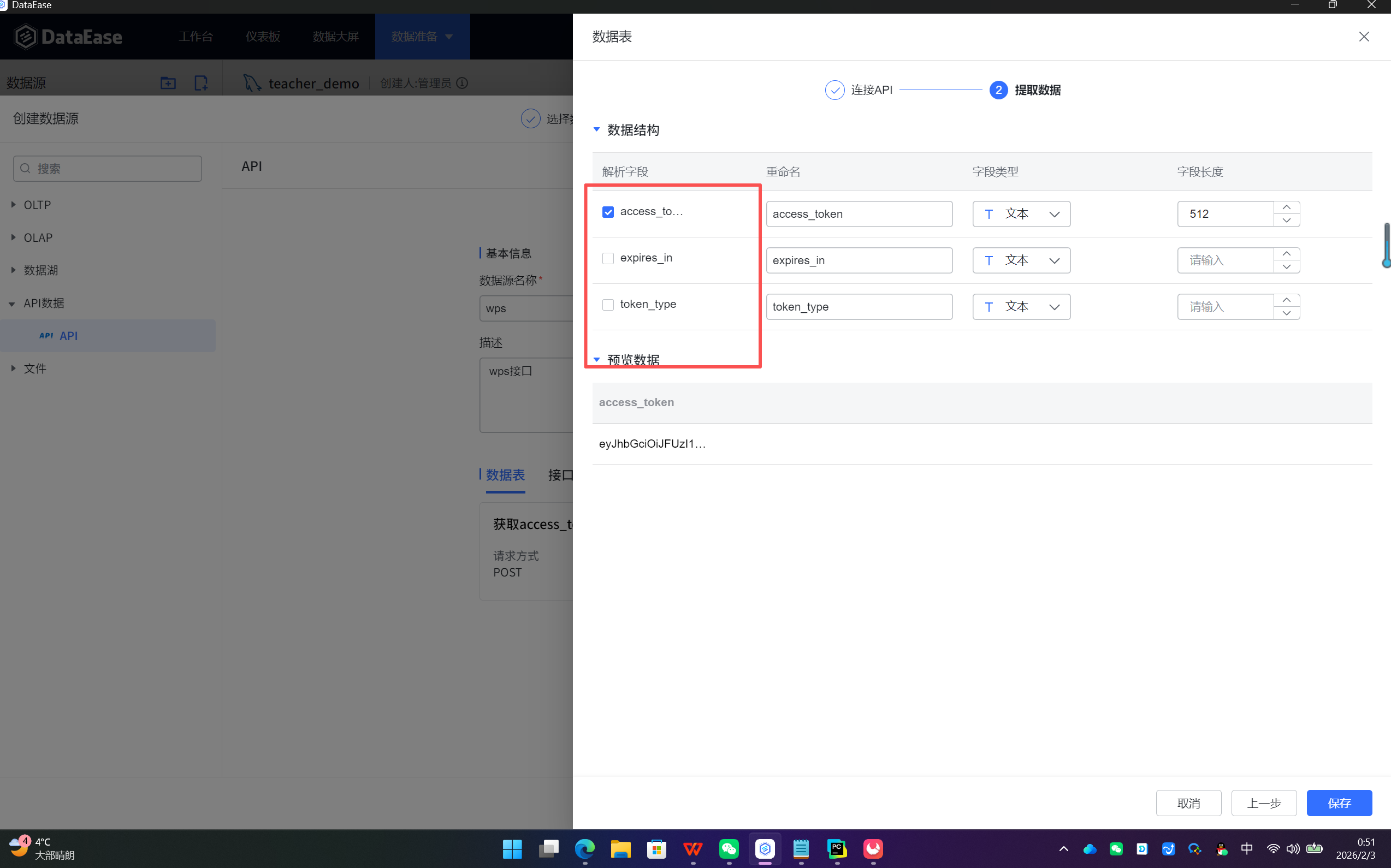Click the completed 连接API step icon
This screenshot has height=868, width=1391.
pyautogui.click(x=834, y=90)
